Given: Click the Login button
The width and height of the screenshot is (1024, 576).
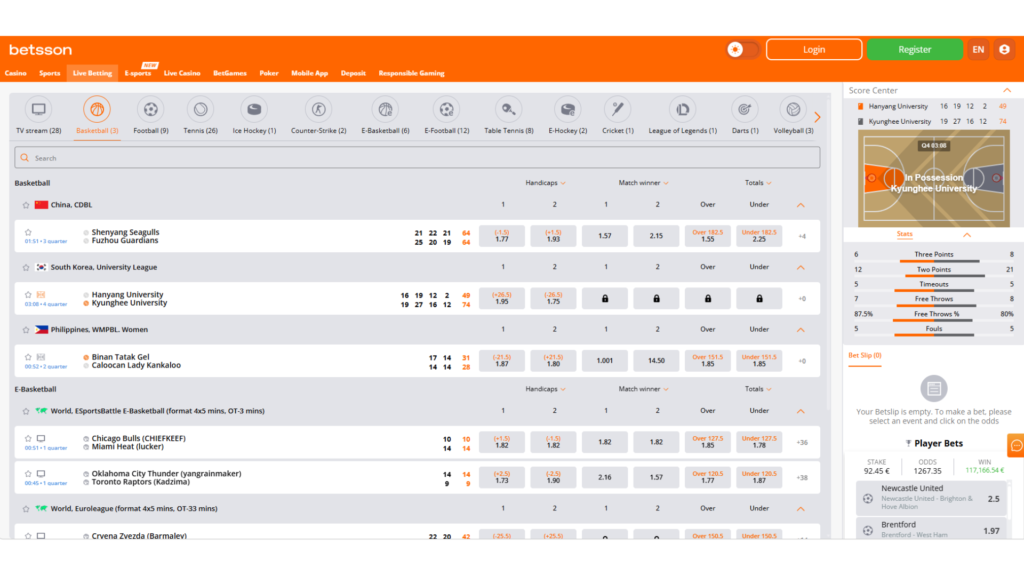Looking at the screenshot, I should tap(814, 50).
